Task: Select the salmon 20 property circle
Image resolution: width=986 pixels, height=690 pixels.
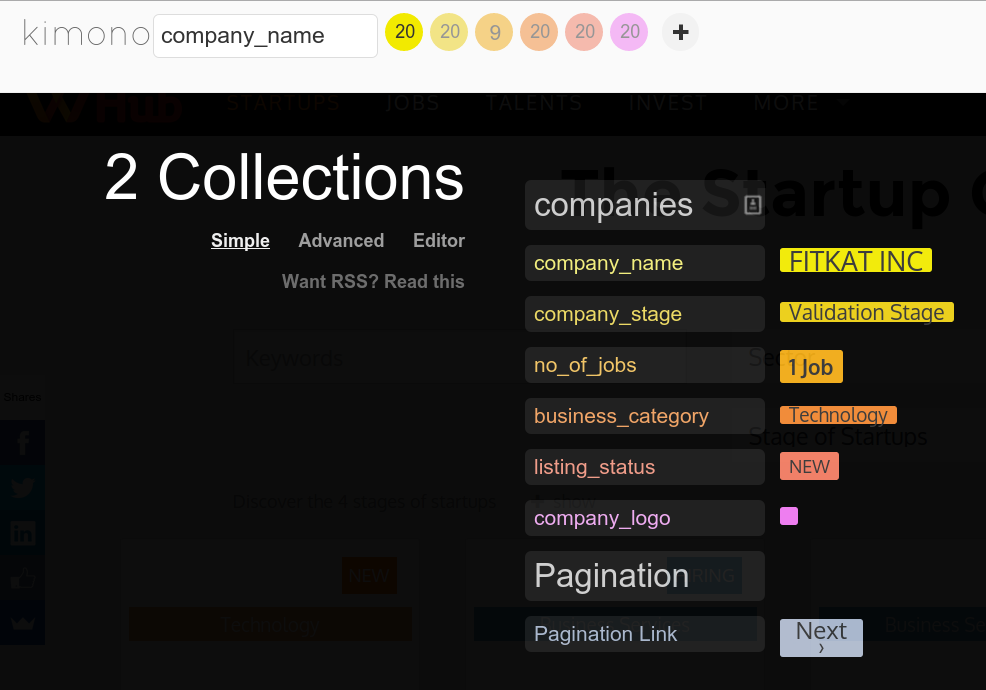Action: [584, 32]
